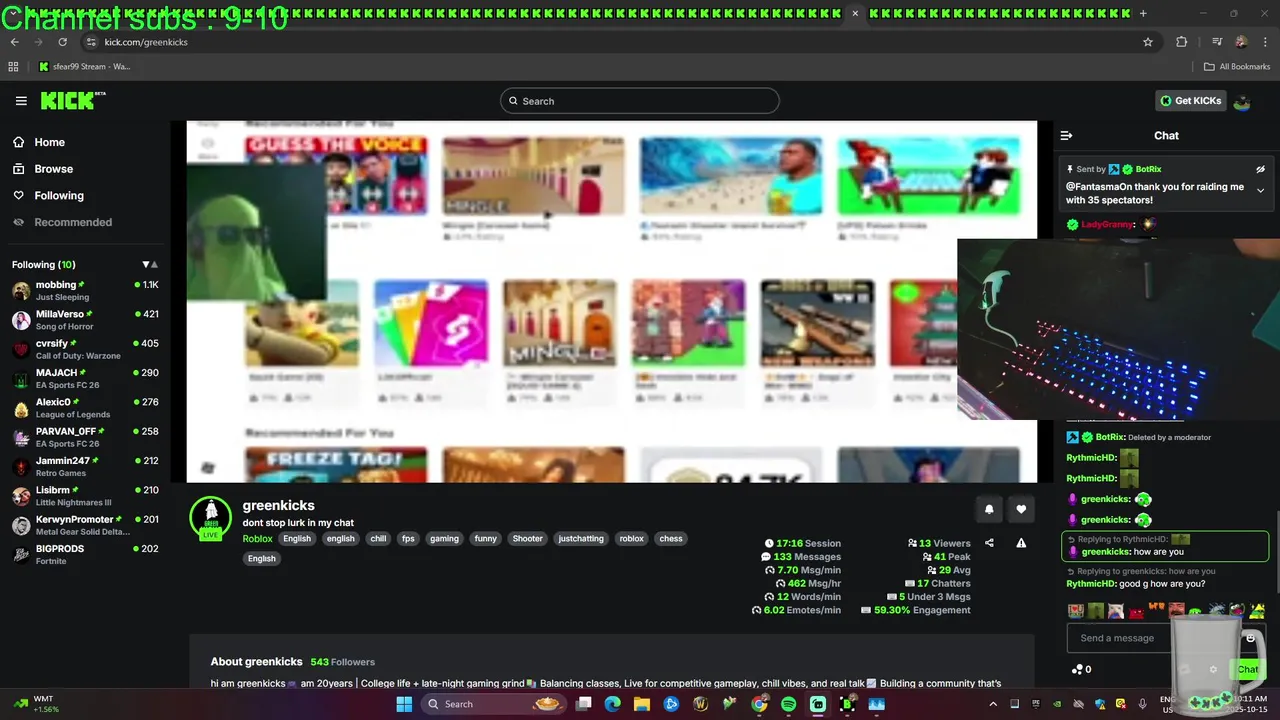Open the WMT stock widget
The image size is (1280, 720).
(x=35, y=704)
